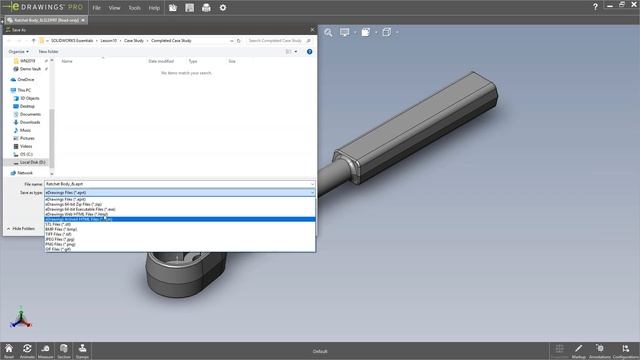Open the Tools menu
640x360 pixels.
134,8
